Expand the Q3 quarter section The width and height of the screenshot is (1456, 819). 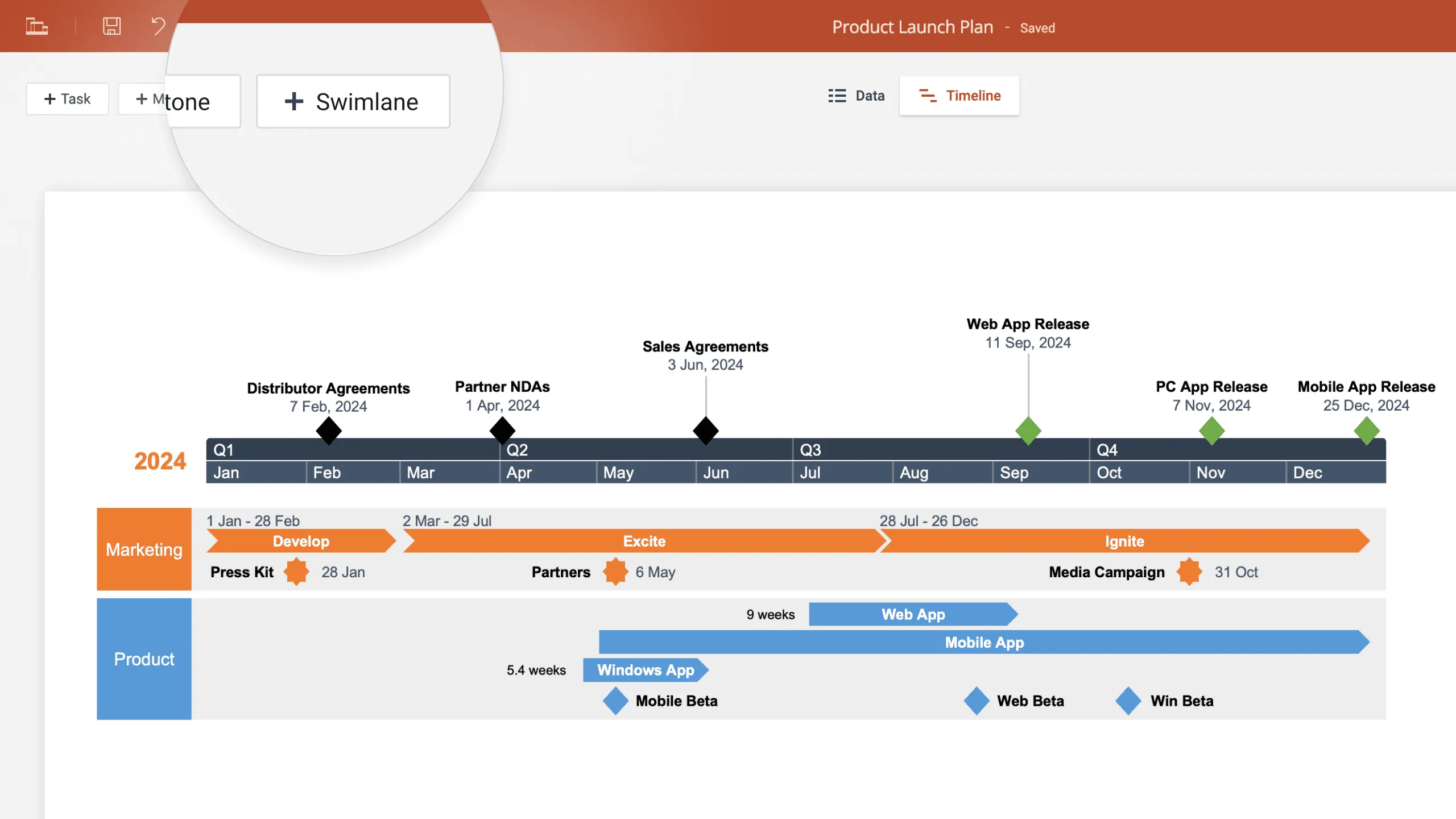coord(811,449)
